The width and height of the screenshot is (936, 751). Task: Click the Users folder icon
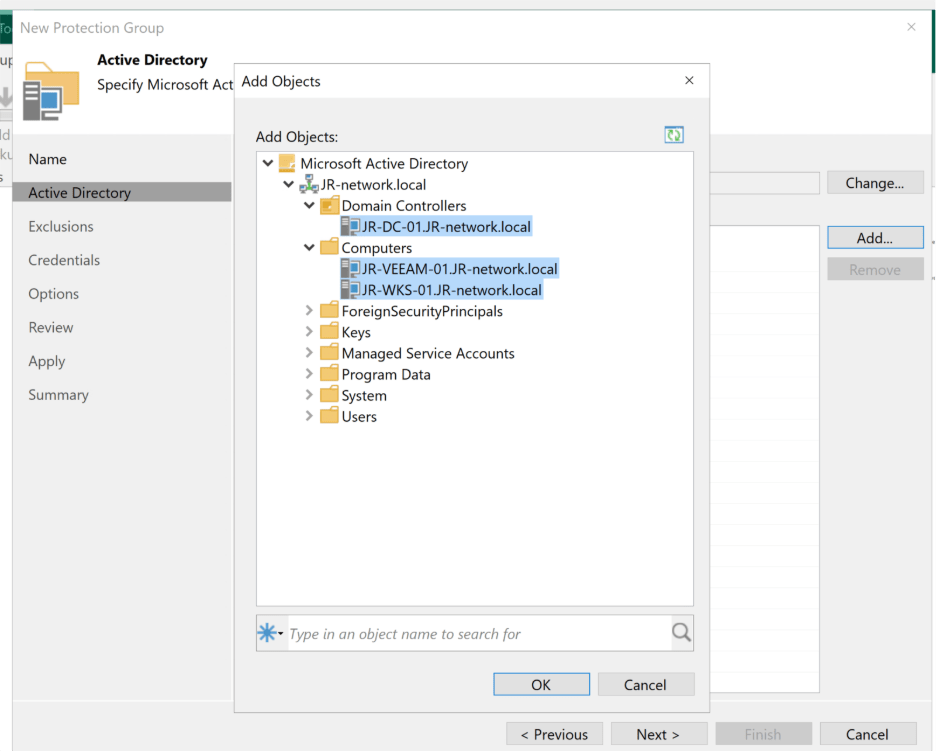(x=329, y=416)
